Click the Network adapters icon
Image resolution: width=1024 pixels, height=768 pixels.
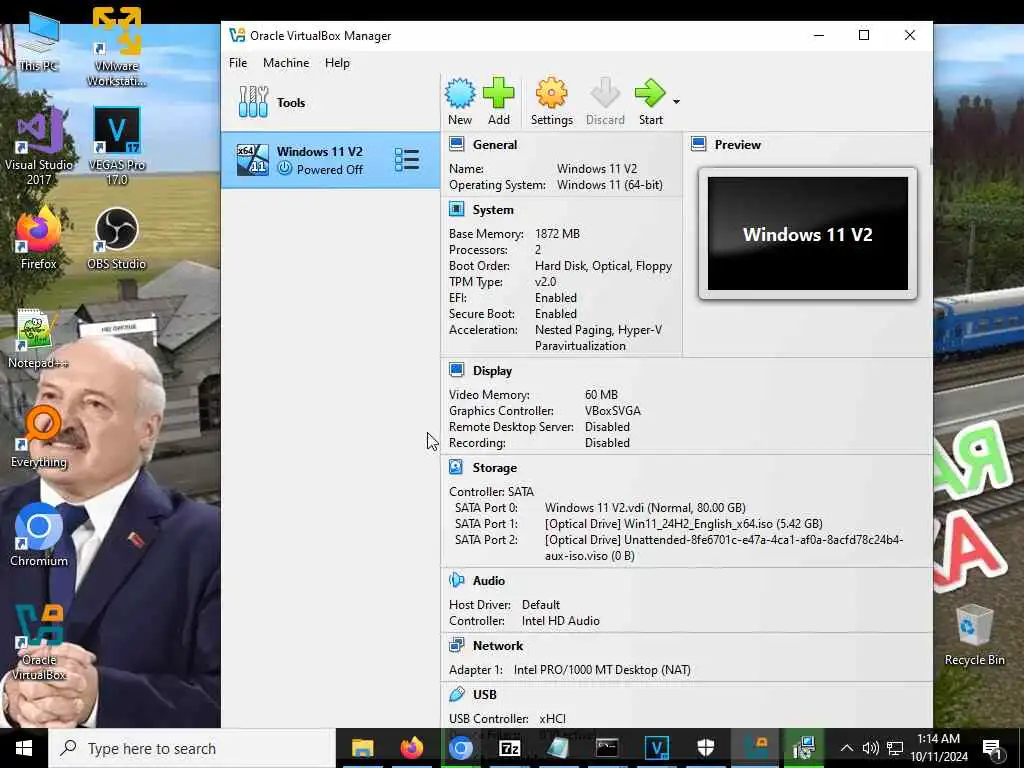(456, 645)
